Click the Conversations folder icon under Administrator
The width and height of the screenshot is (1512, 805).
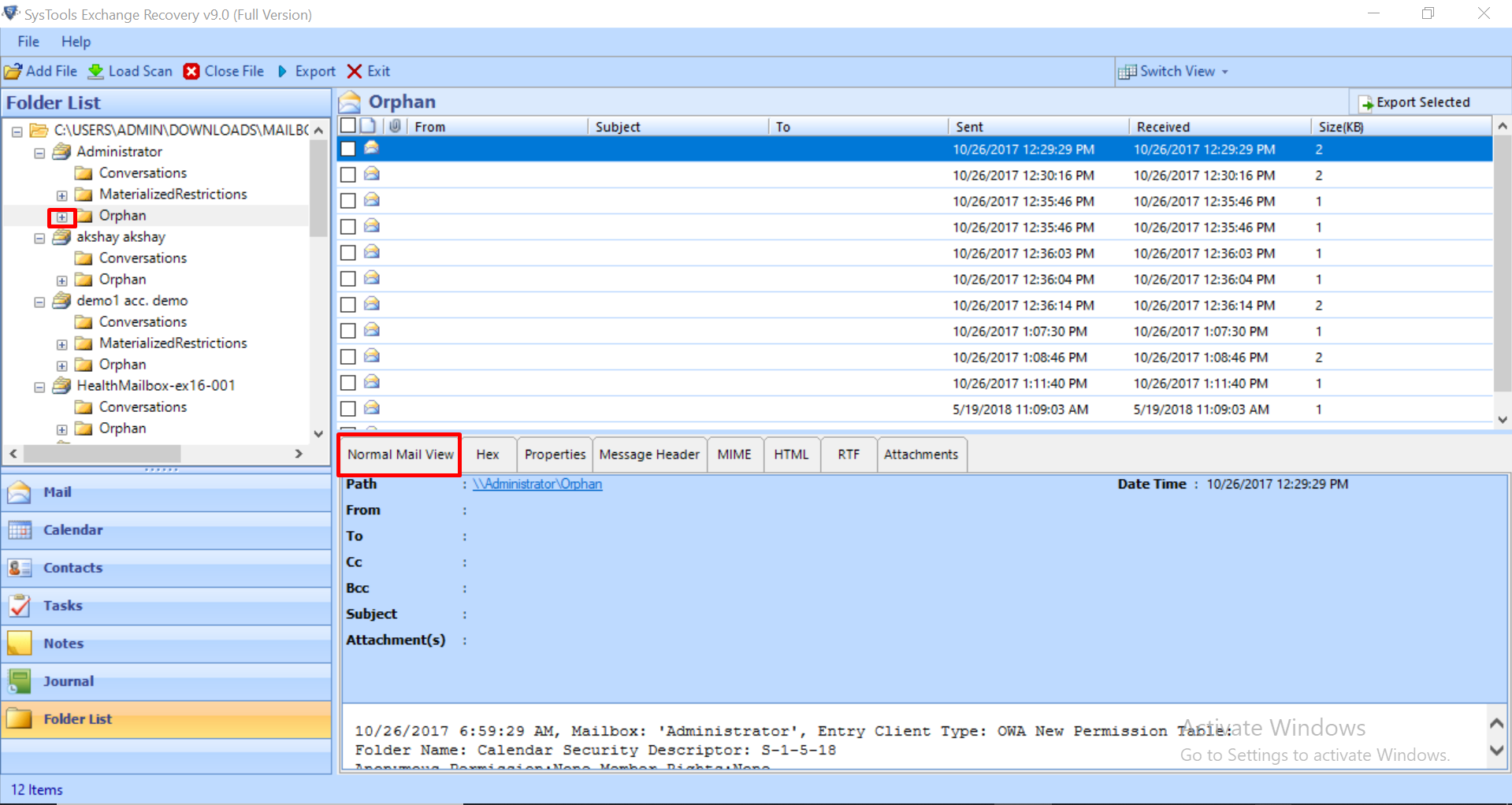pyautogui.click(x=84, y=173)
